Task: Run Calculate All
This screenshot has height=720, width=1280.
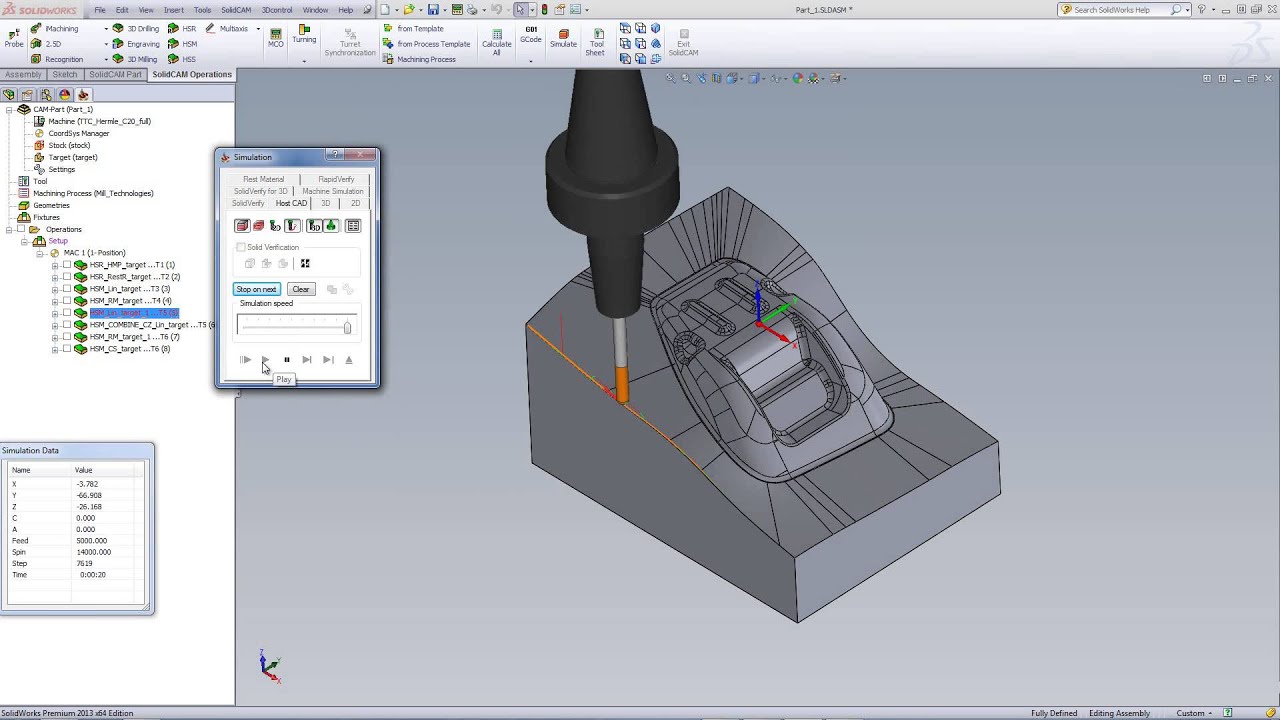Action: 496,40
